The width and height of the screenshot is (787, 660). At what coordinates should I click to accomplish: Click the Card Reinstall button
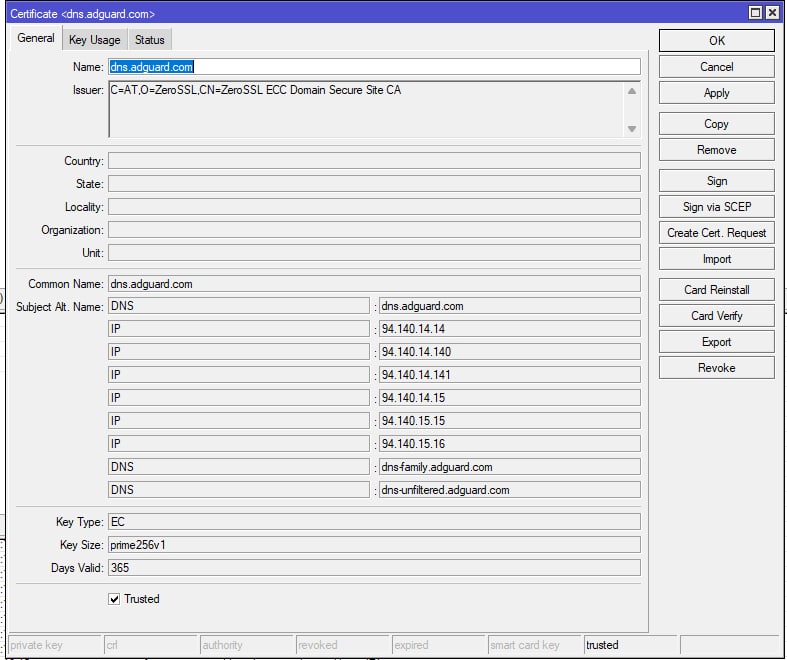716,290
